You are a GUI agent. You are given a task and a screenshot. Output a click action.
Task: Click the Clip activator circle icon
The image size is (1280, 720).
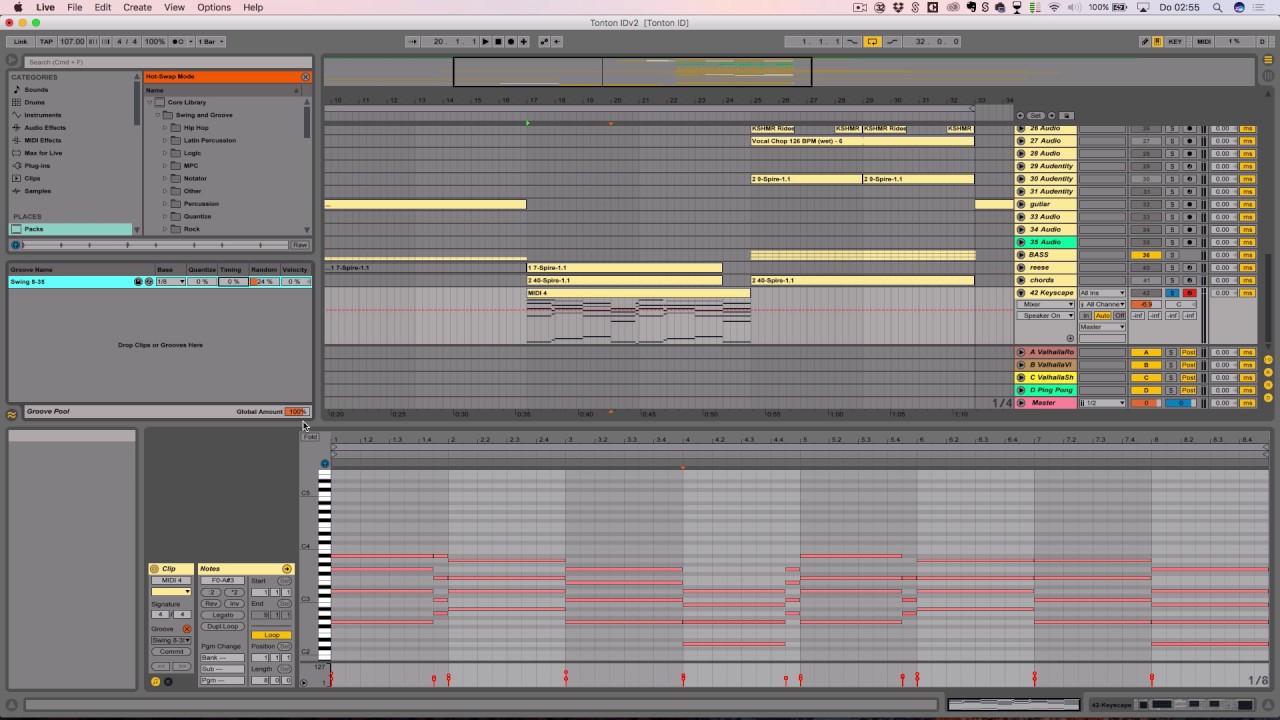click(x=154, y=569)
